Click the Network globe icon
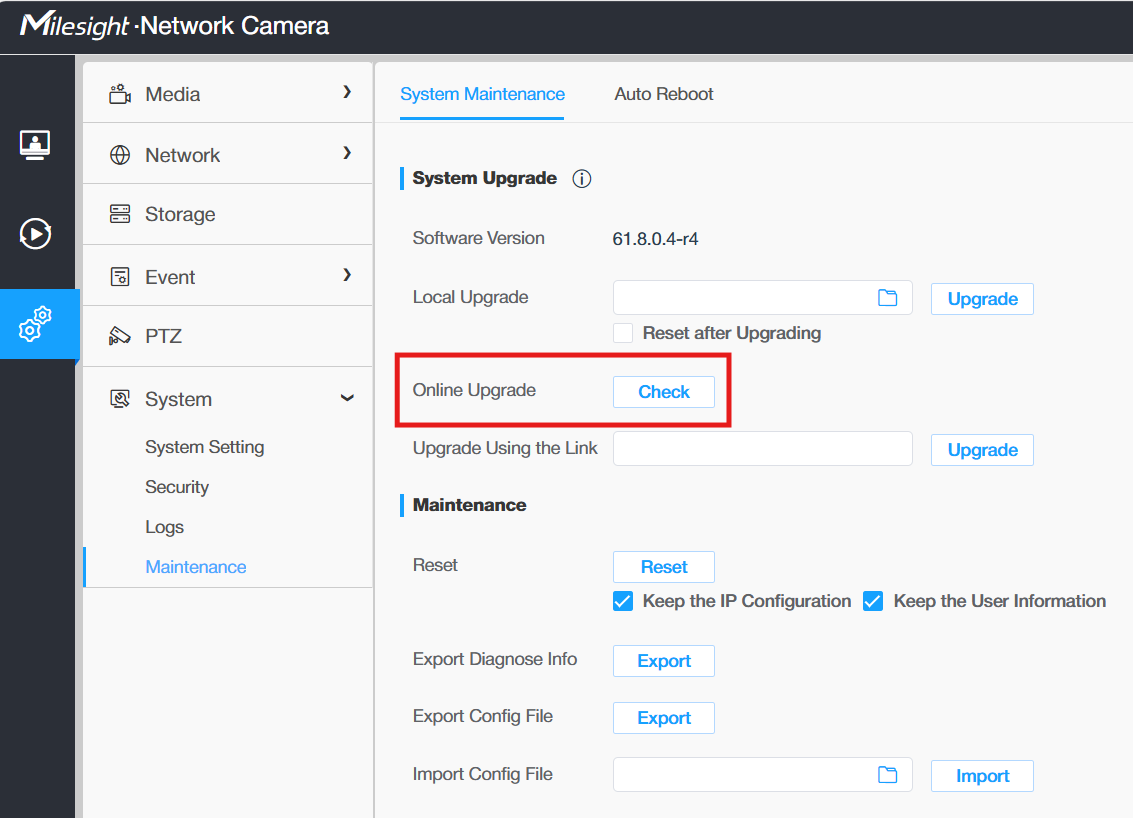The width and height of the screenshot is (1133, 818). click(x=120, y=155)
